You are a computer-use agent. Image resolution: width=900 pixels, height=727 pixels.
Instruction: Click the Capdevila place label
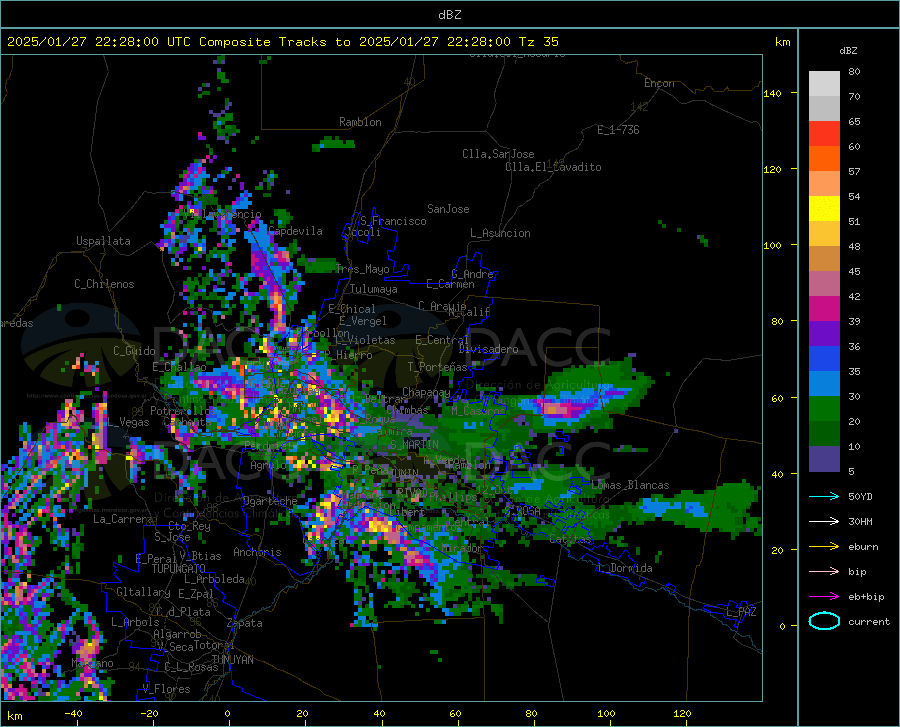296,231
